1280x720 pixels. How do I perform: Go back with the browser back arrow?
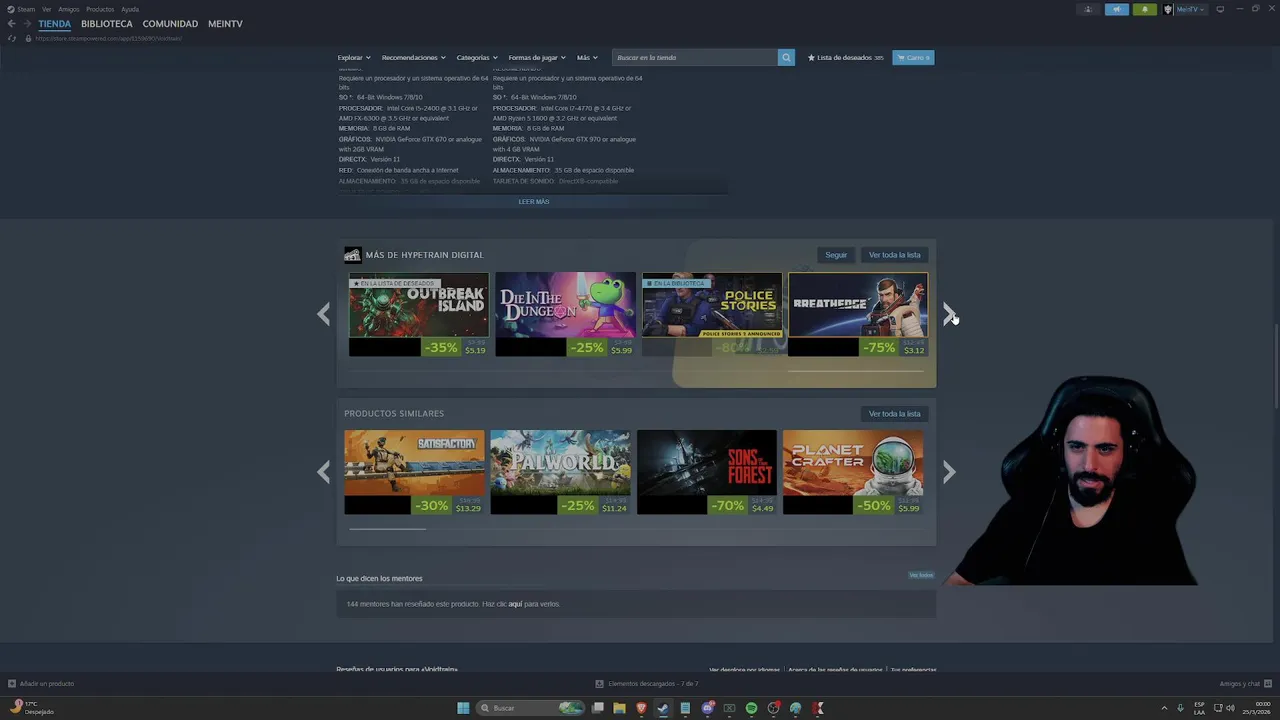pyautogui.click(x=11, y=23)
